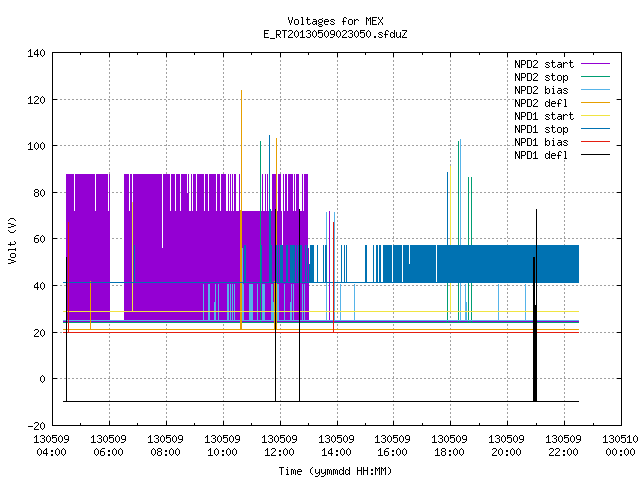Click the orange NPD2 defl legend line
The width and height of the screenshot is (640, 480).
(x=596, y=103)
